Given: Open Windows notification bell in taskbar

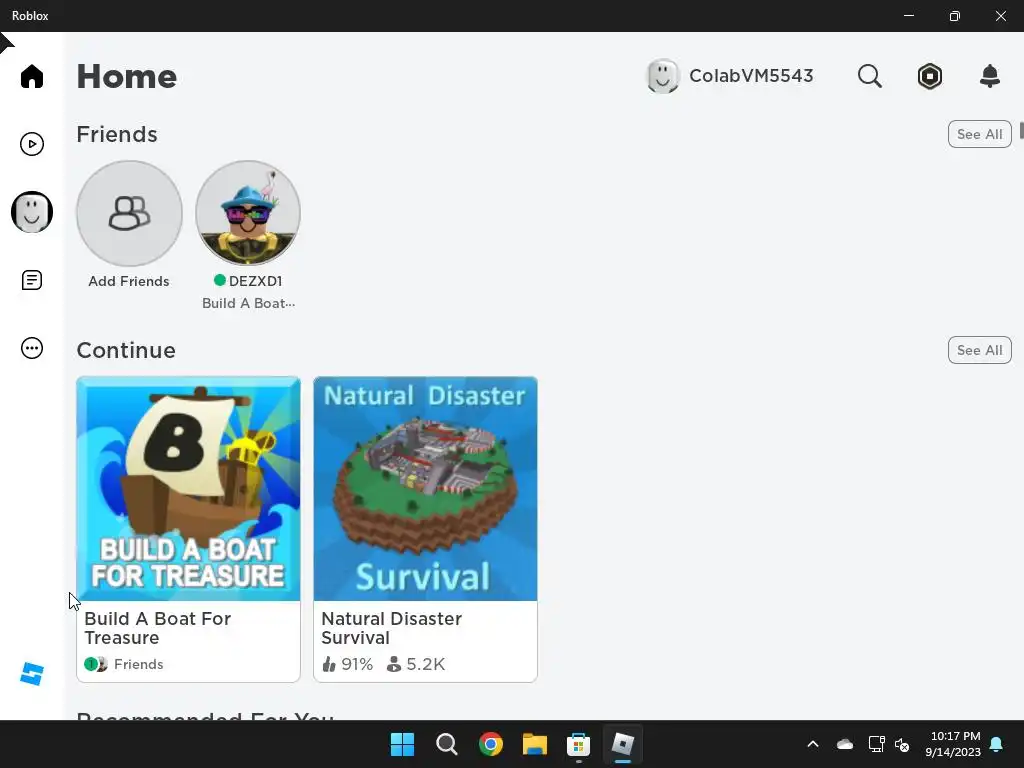Looking at the screenshot, I should point(997,744).
